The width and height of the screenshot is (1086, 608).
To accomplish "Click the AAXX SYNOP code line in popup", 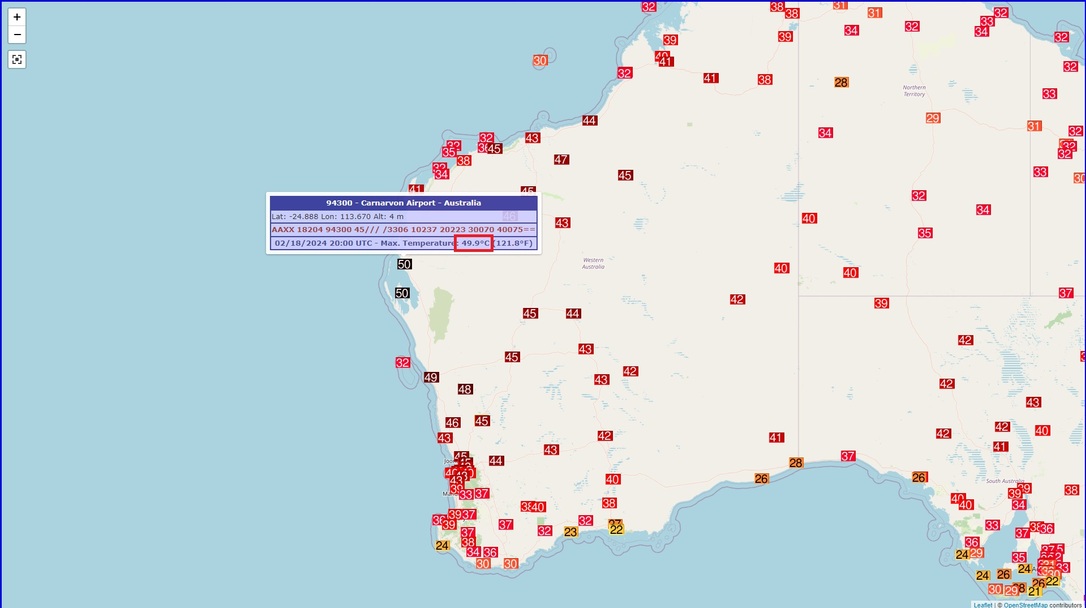I will click(403, 230).
